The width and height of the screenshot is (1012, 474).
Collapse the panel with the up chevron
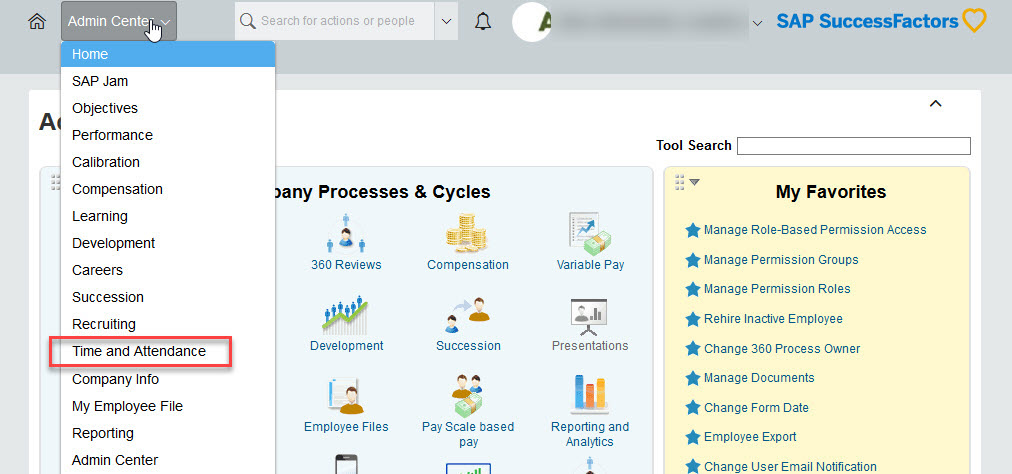(x=935, y=103)
